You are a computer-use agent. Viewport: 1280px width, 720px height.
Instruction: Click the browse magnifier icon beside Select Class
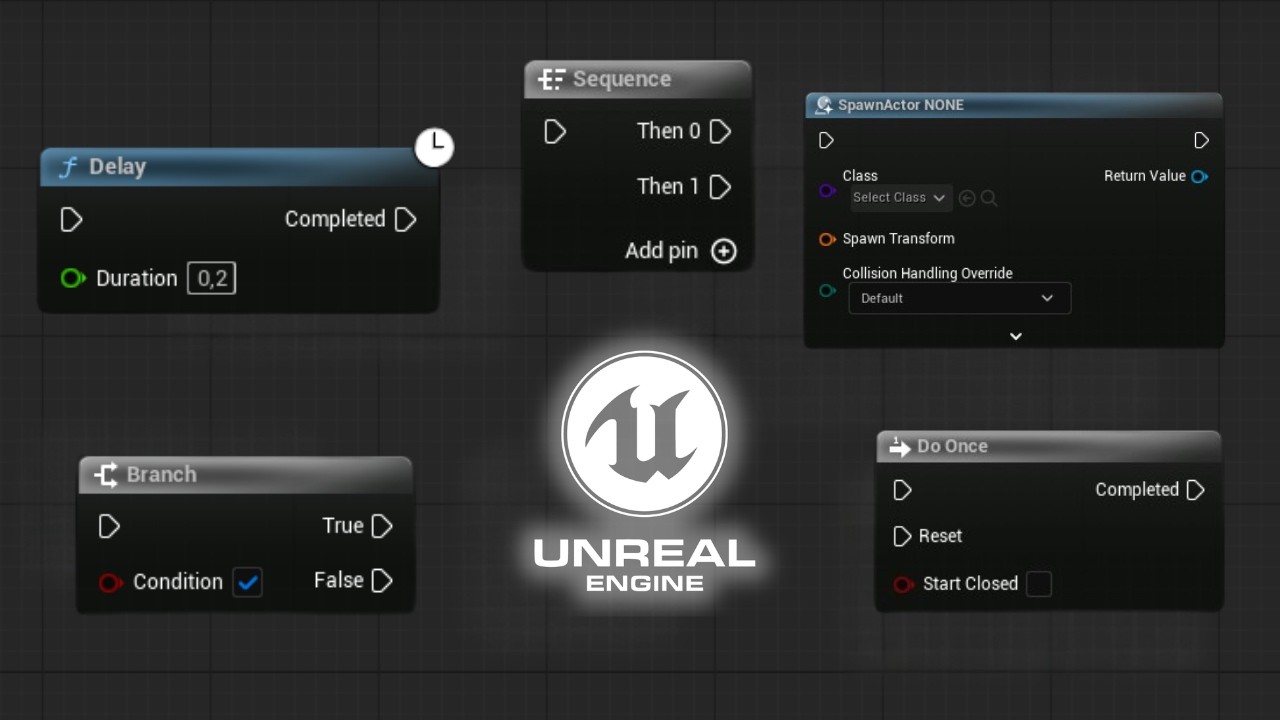[989, 198]
